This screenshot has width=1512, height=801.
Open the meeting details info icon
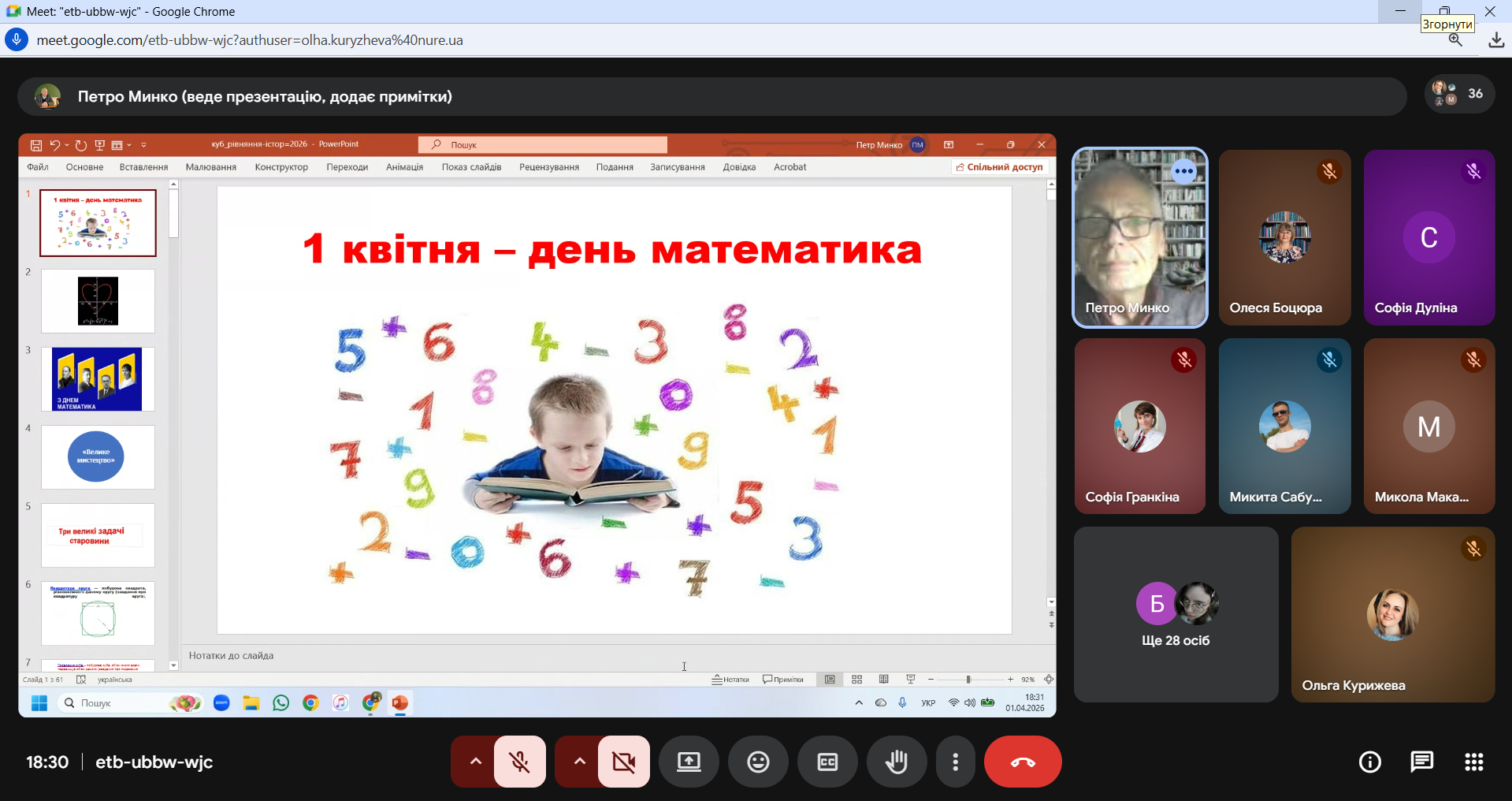click(1370, 762)
